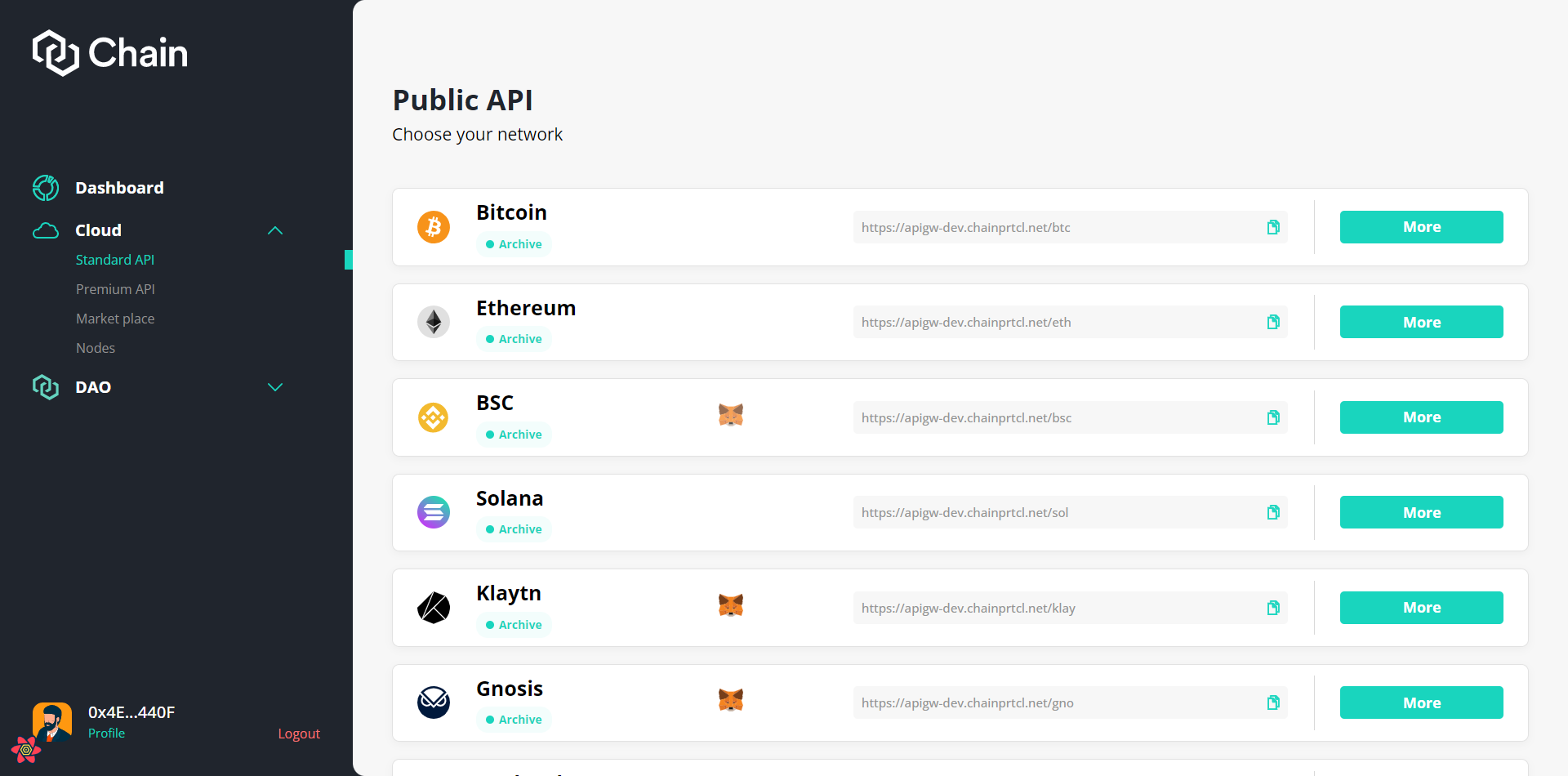Add Klaytn network via MetaMask icon
The height and width of the screenshot is (776, 1568).
[x=730, y=606]
